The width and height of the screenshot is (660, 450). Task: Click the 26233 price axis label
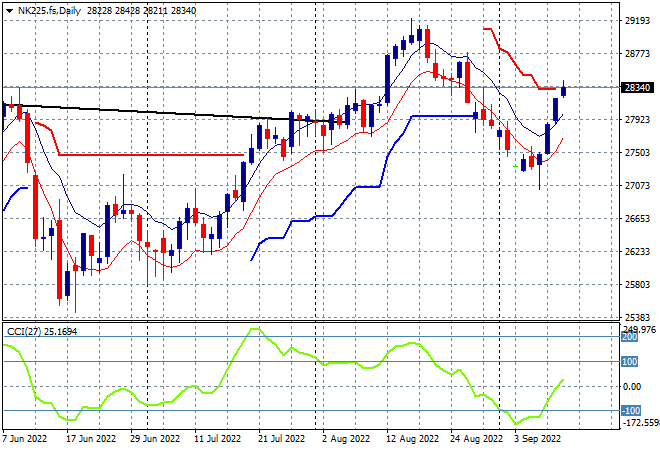click(x=637, y=251)
